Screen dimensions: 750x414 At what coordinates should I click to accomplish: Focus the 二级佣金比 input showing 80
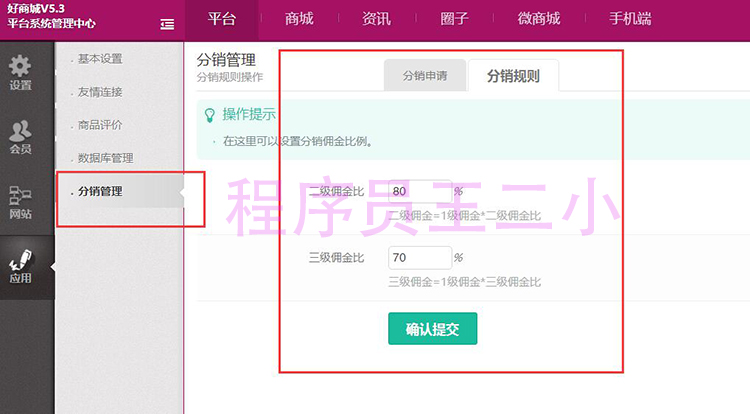[x=419, y=191]
